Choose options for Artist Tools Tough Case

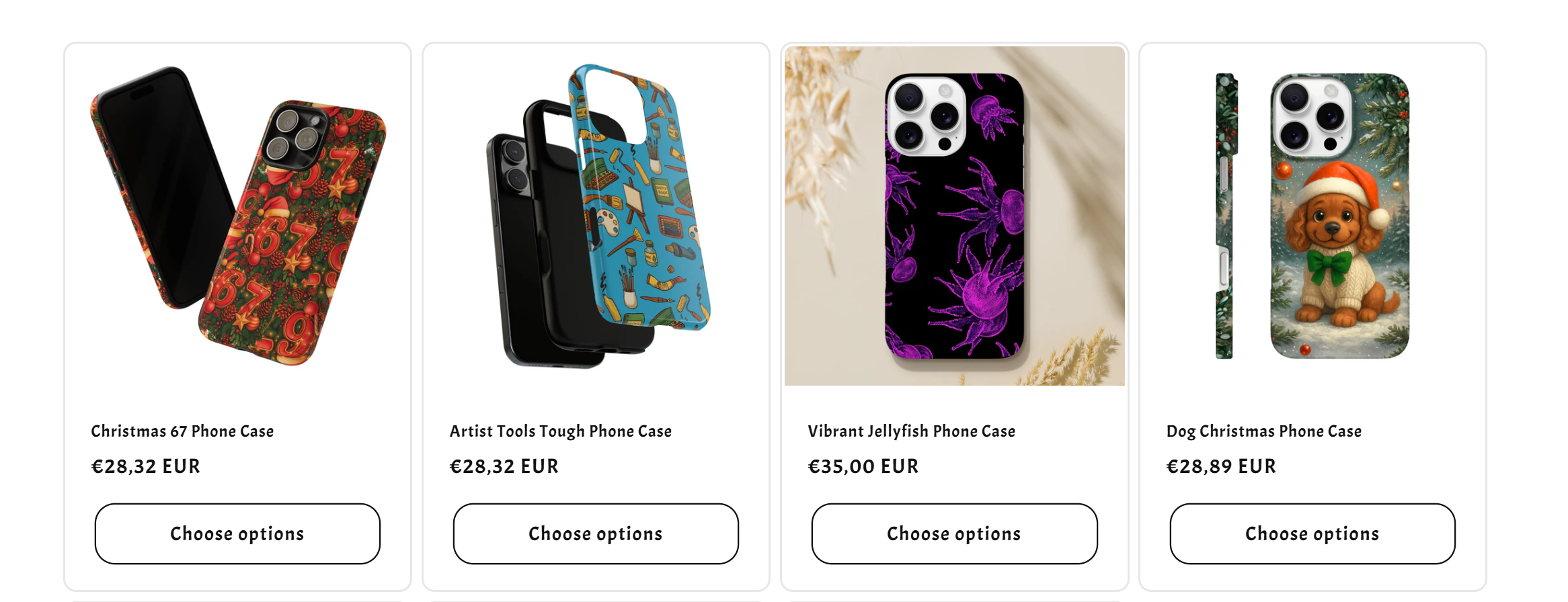[596, 533]
